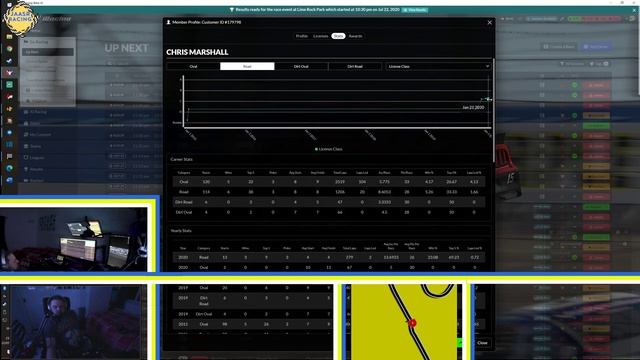The image size is (640, 360).
Task: Click the Career Stats Dirt Oval row
Action: coord(329,212)
